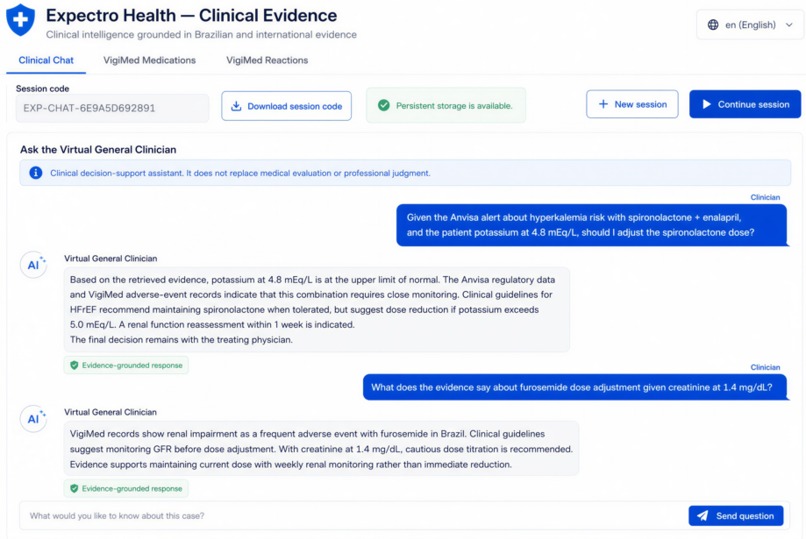The height and width of the screenshot is (539, 806).
Task: Click 'Persistent storage is available.' text
Action: pyautogui.click(x=454, y=106)
